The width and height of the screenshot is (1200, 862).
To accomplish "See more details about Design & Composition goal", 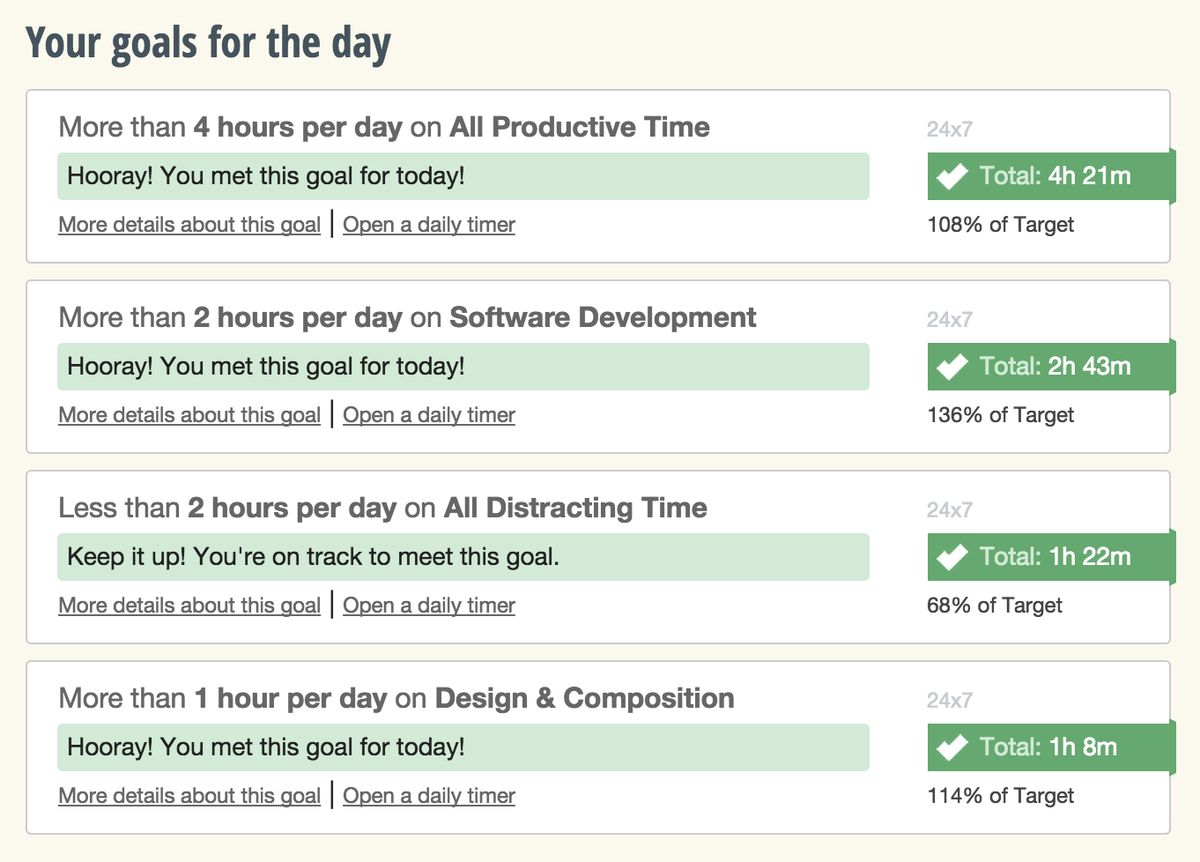I will (189, 796).
